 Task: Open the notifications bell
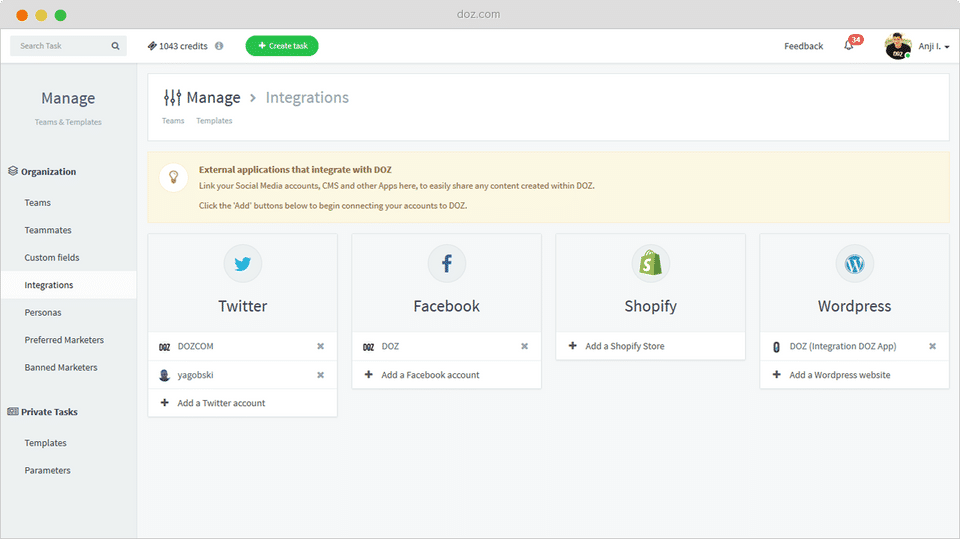(x=849, y=46)
